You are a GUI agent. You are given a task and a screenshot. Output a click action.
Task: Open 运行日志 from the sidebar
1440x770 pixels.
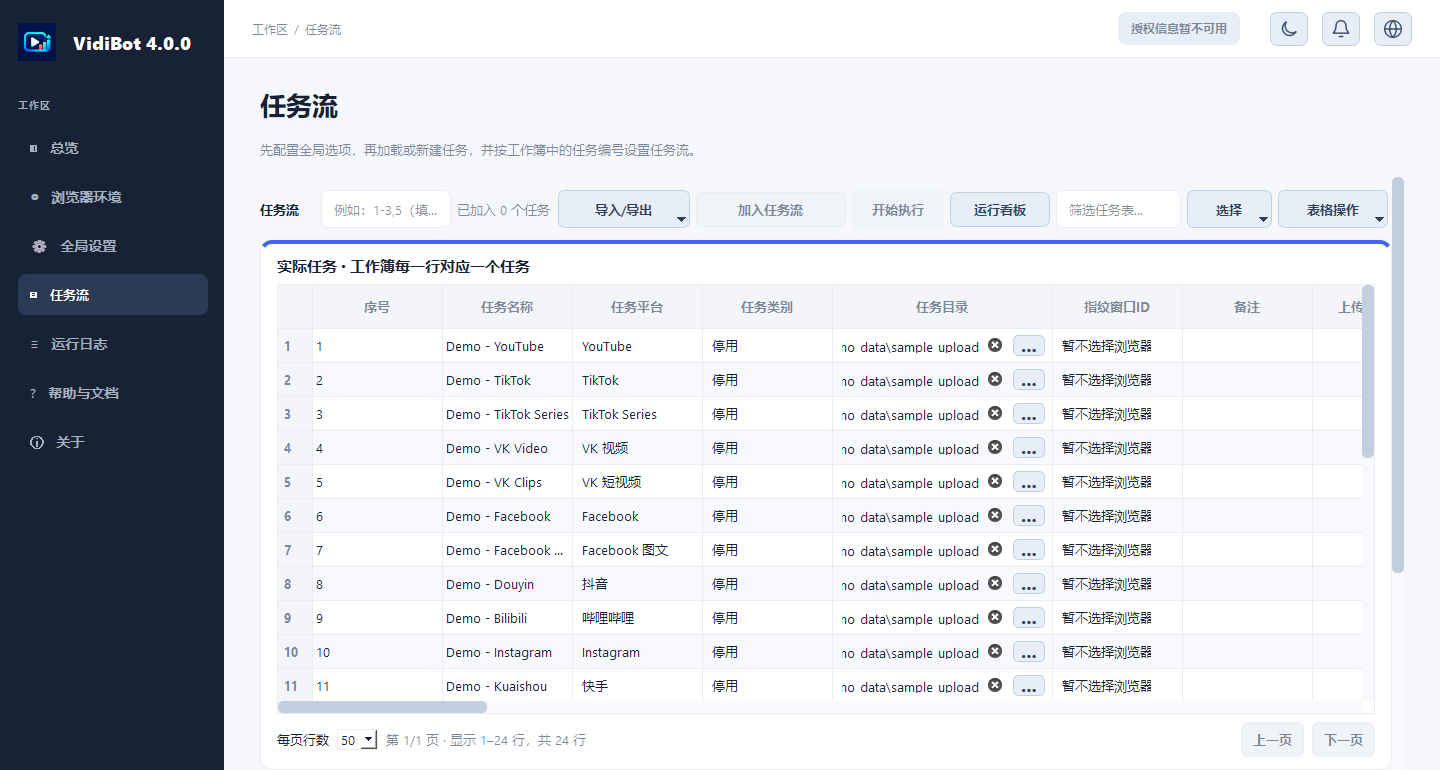[x=113, y=344]
